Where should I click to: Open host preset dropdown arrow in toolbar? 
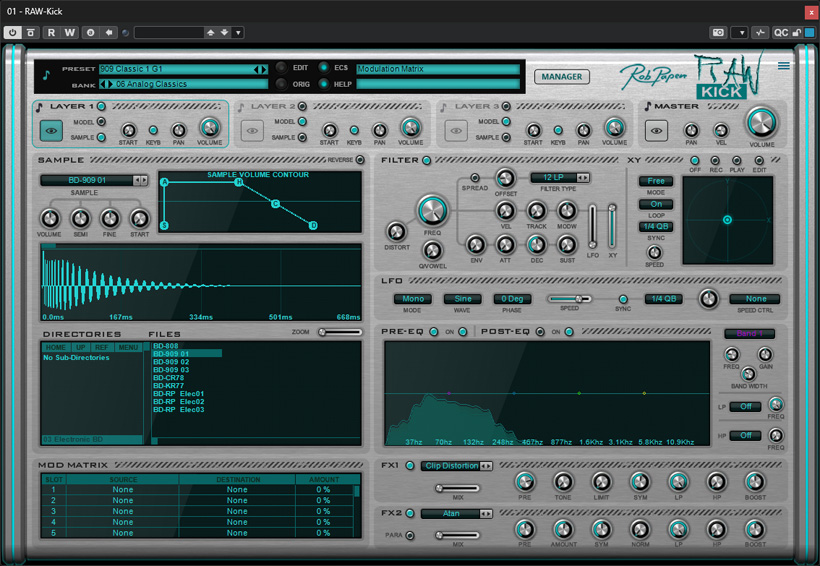(x=238, y=32)
